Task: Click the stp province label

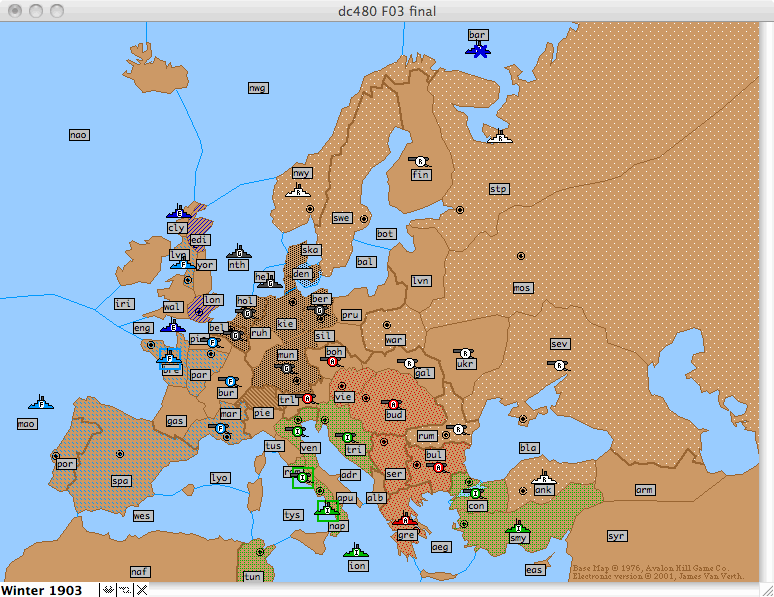Action: (x=499, y=189)
